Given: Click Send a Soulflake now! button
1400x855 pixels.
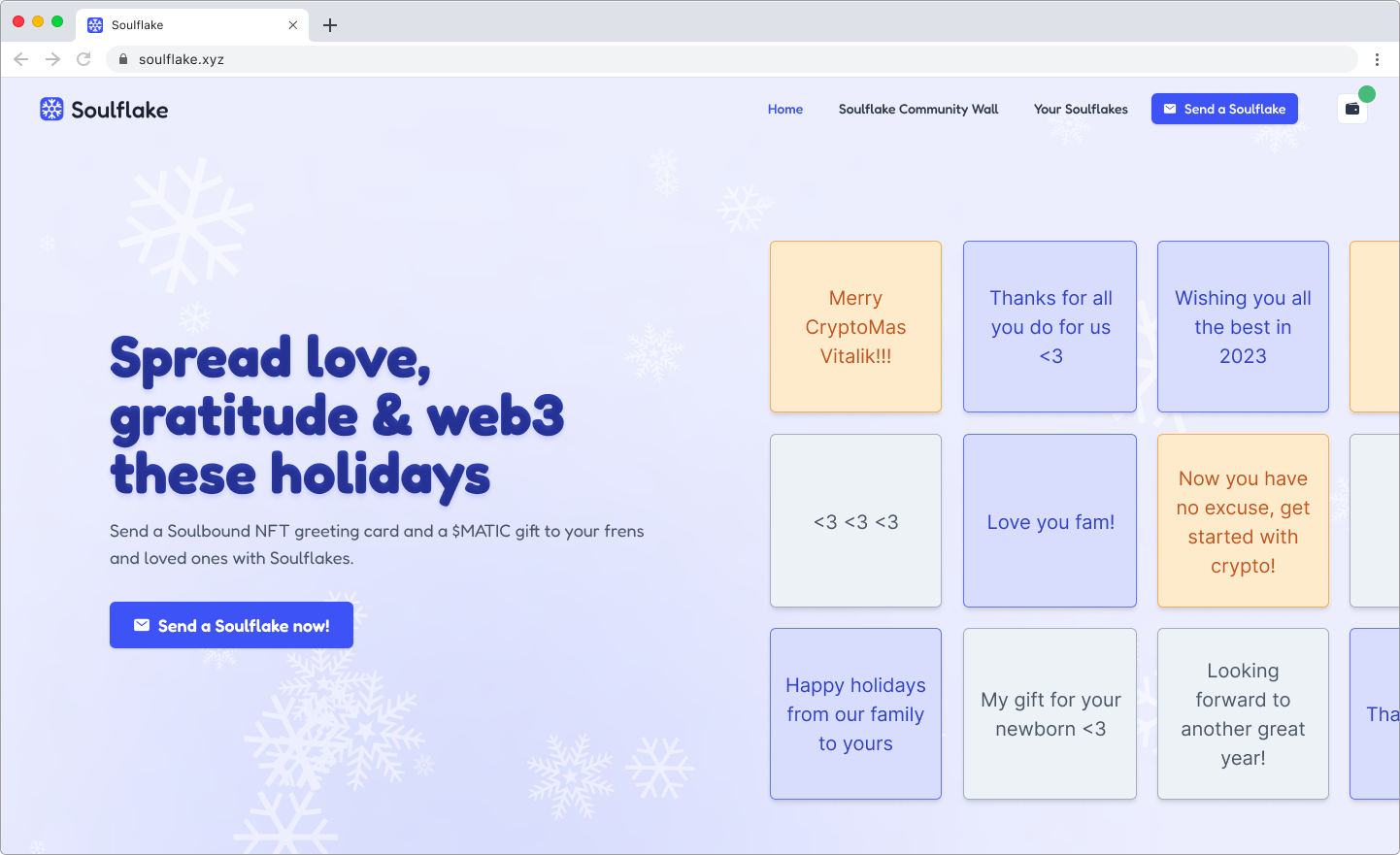Looking at the screenshot, I should tap(231, 625).
